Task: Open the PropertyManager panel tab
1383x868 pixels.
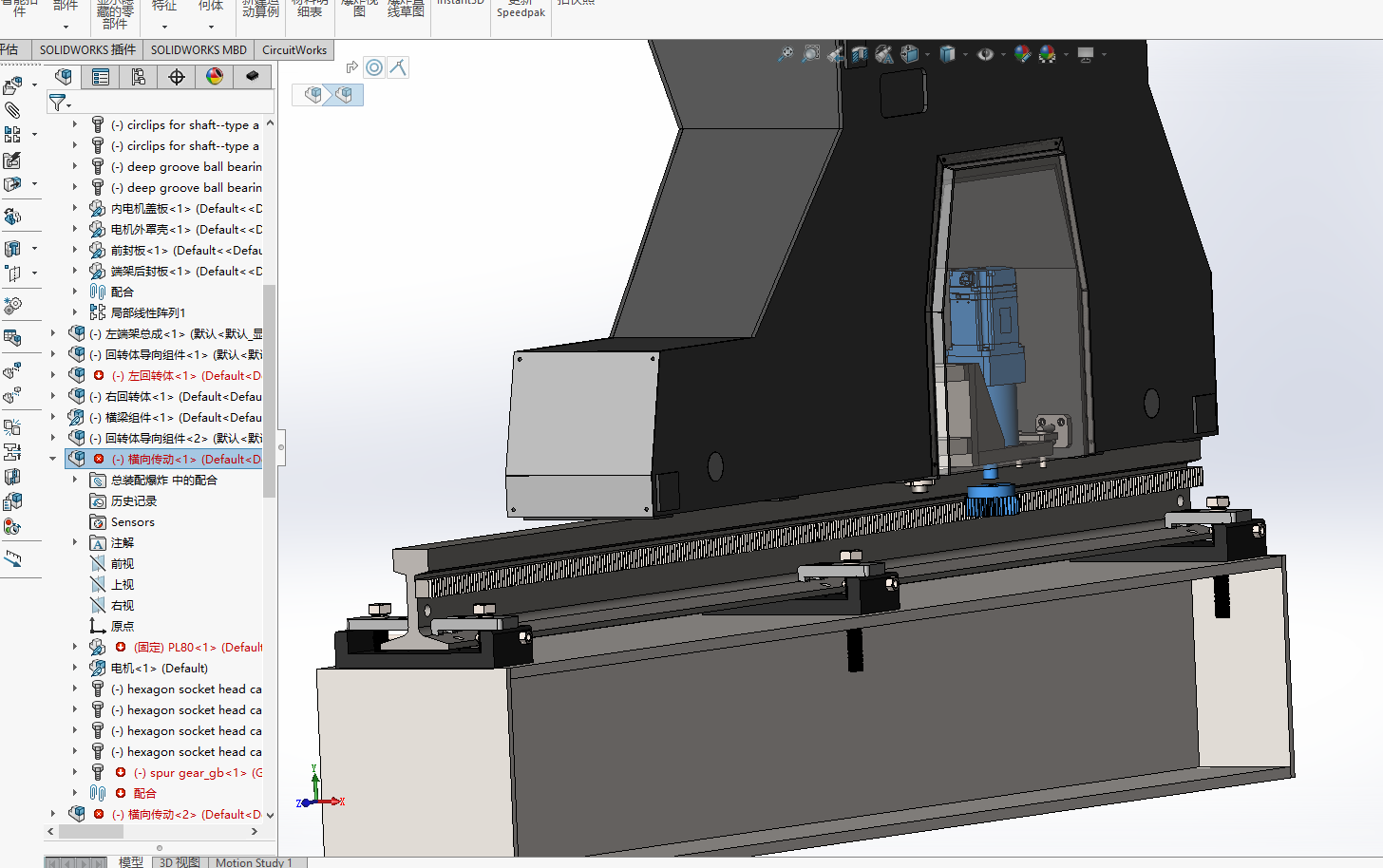Action: tap(101, 77)
